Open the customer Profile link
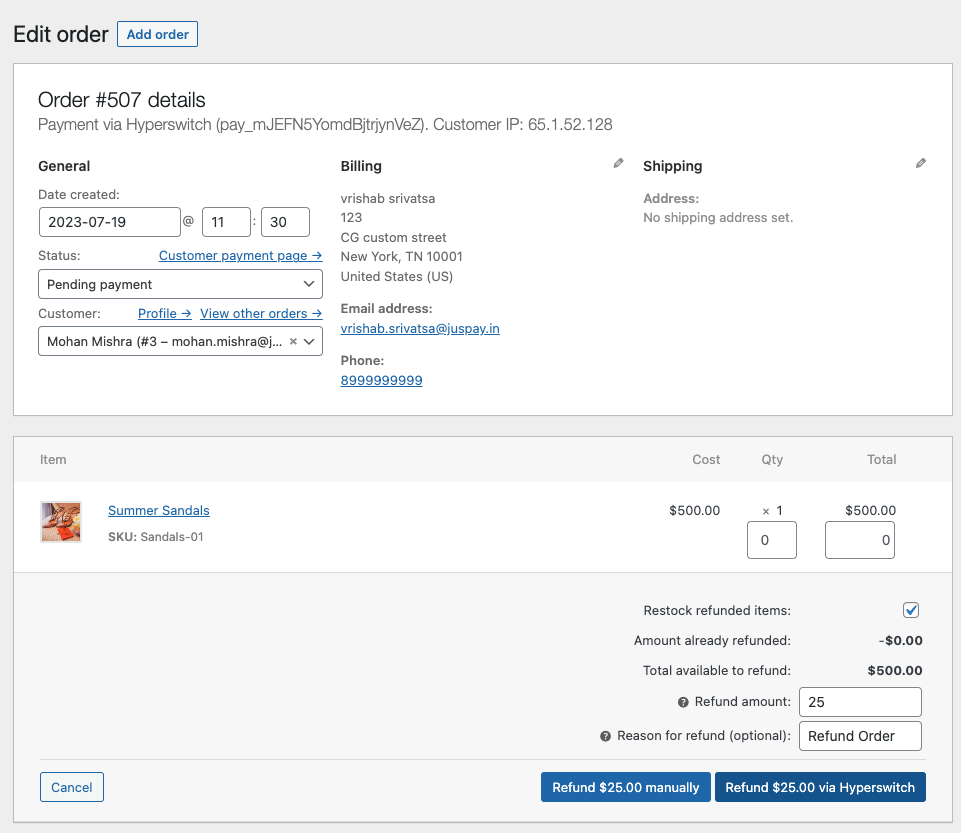This screenshot has height=833, width=961. 164,314
